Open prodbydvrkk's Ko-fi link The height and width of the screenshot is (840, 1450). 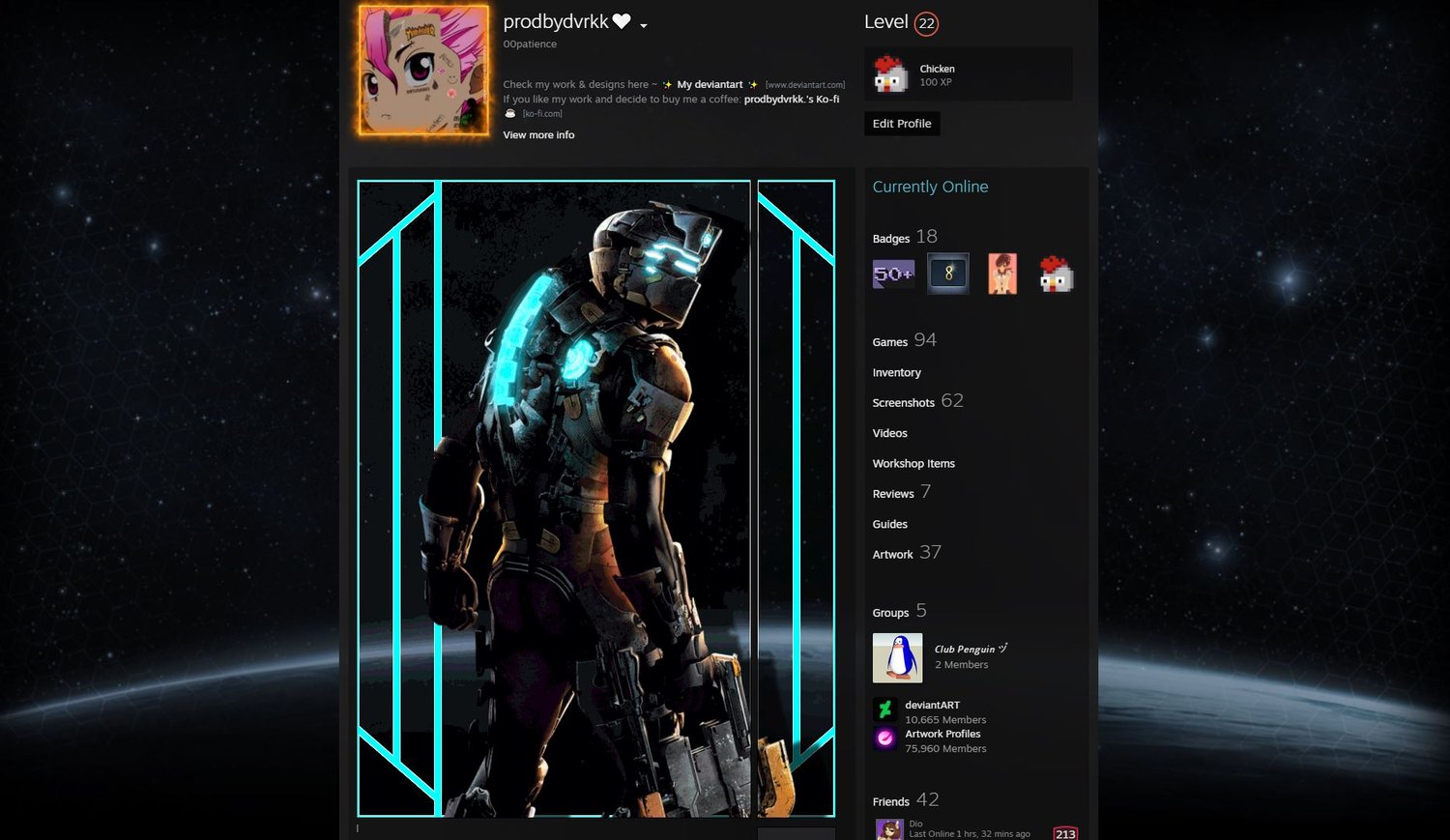(x=792, y=99)
